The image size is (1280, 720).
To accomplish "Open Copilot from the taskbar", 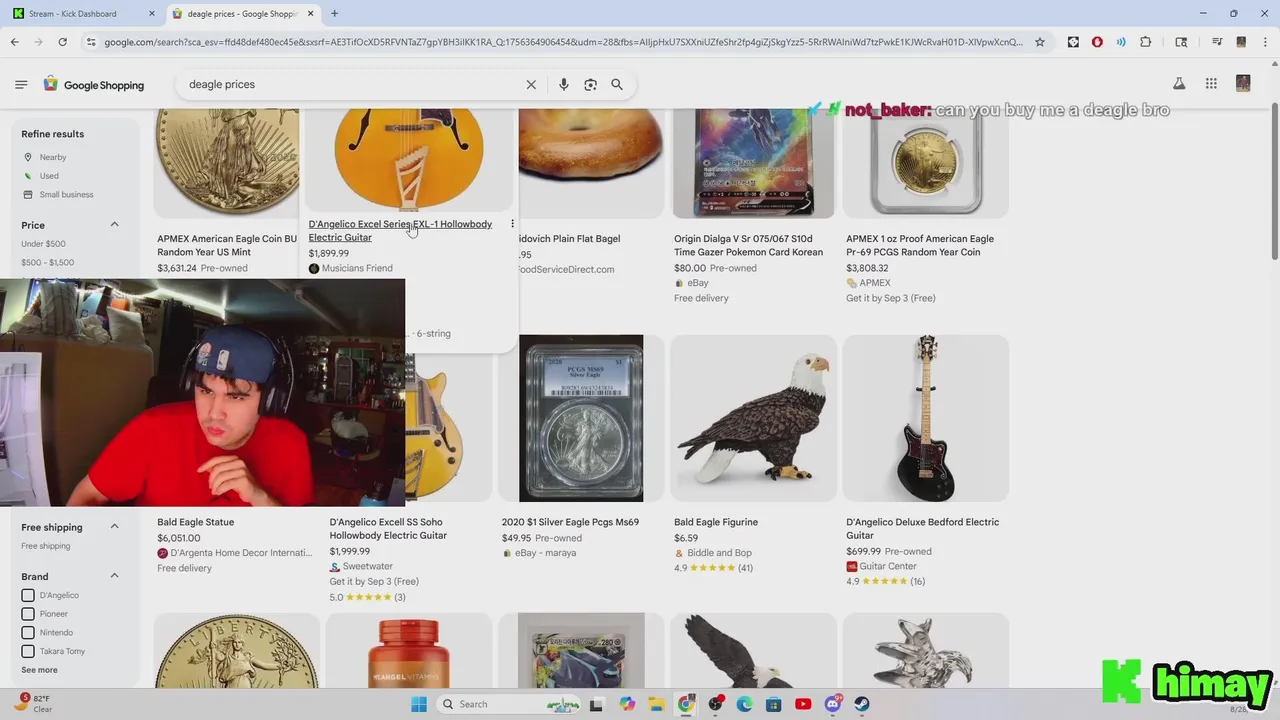I will [x=626, y=704].
